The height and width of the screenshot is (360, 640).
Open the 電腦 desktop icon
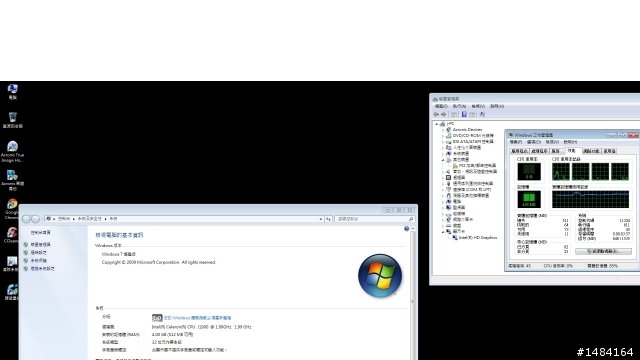pos(12,91)
